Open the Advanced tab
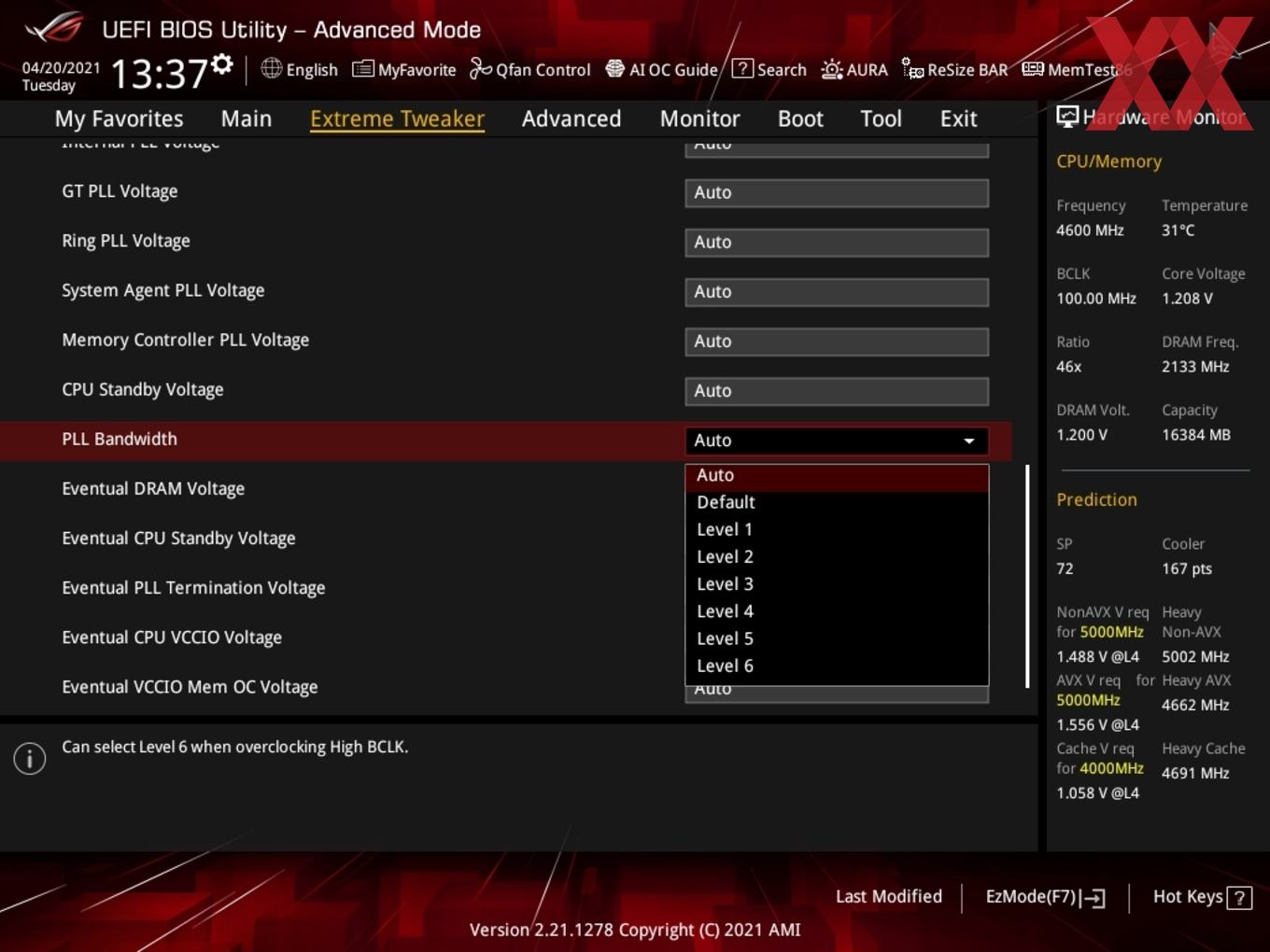This screenshot has width=1270, height=952. pos(571,119)
